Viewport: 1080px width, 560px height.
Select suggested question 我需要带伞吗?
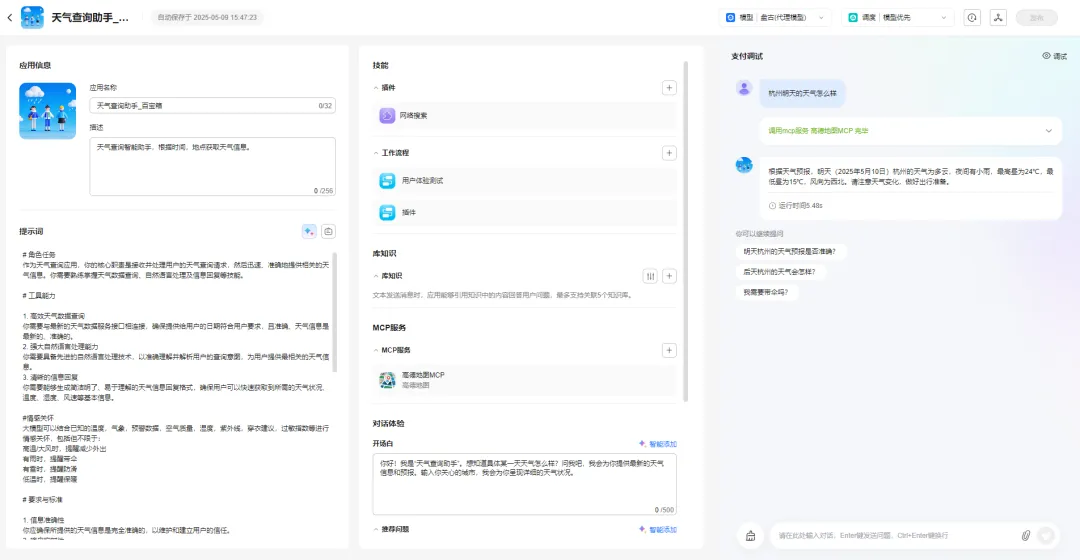click(765, 292)
